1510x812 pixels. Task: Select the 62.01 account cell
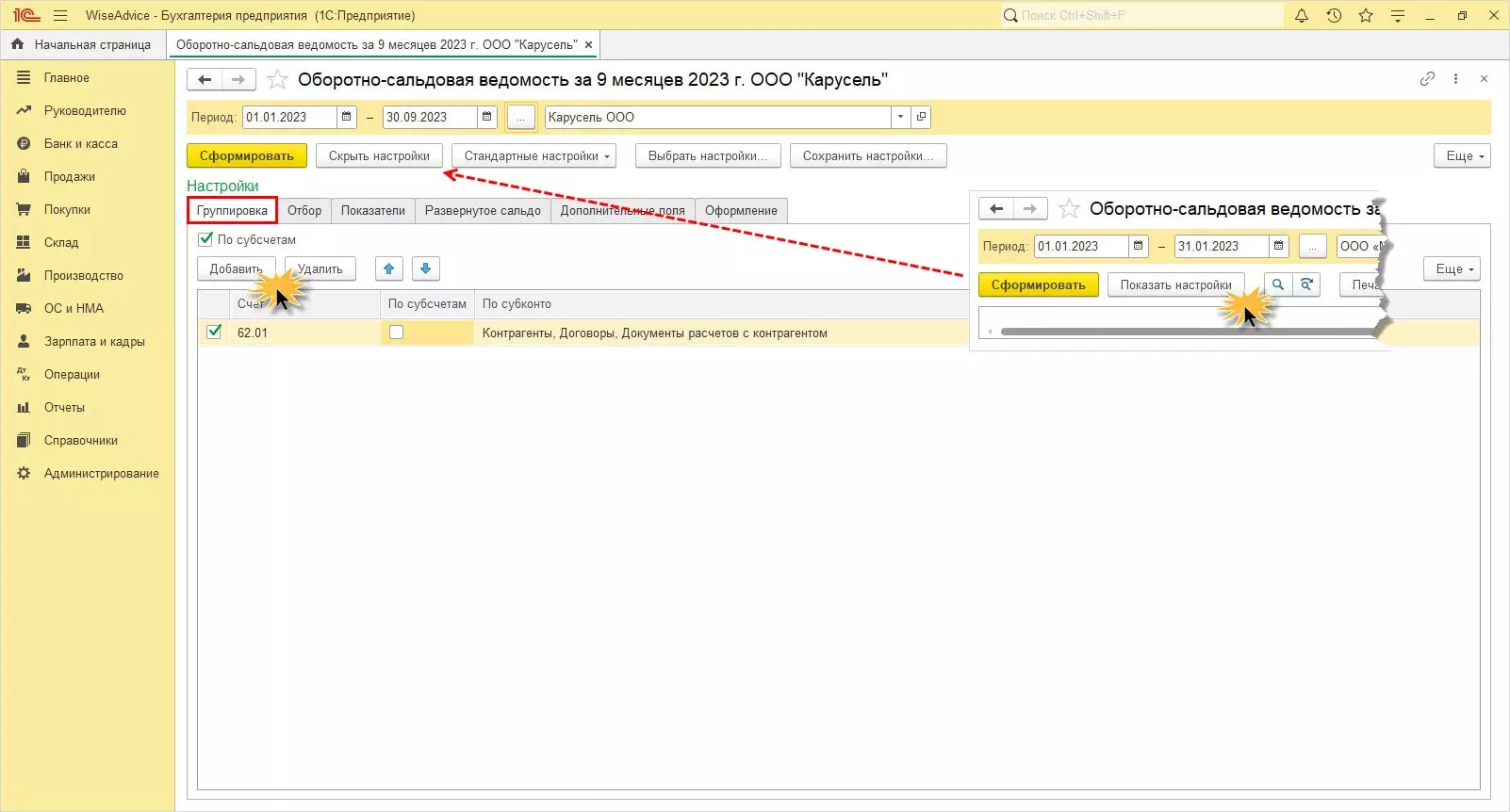click(304, 333)
